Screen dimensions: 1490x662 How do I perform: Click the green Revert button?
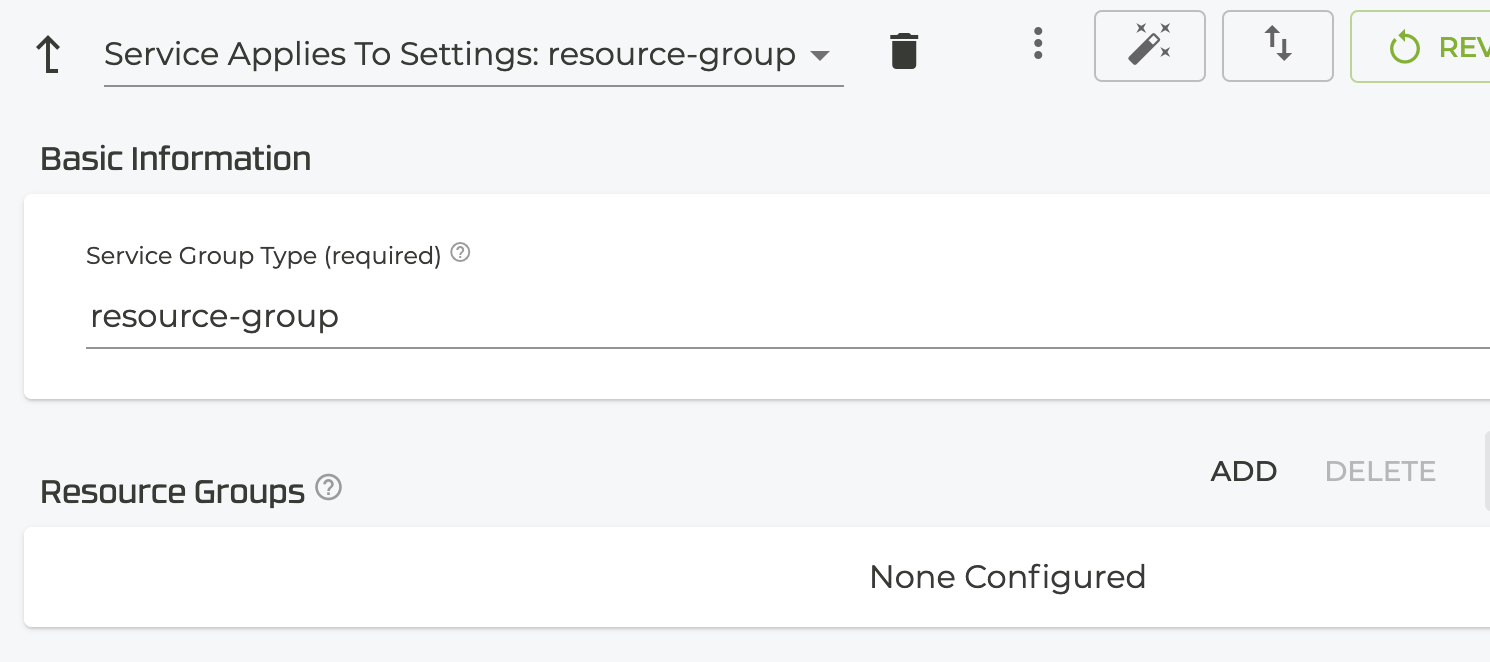point(1430,46)
